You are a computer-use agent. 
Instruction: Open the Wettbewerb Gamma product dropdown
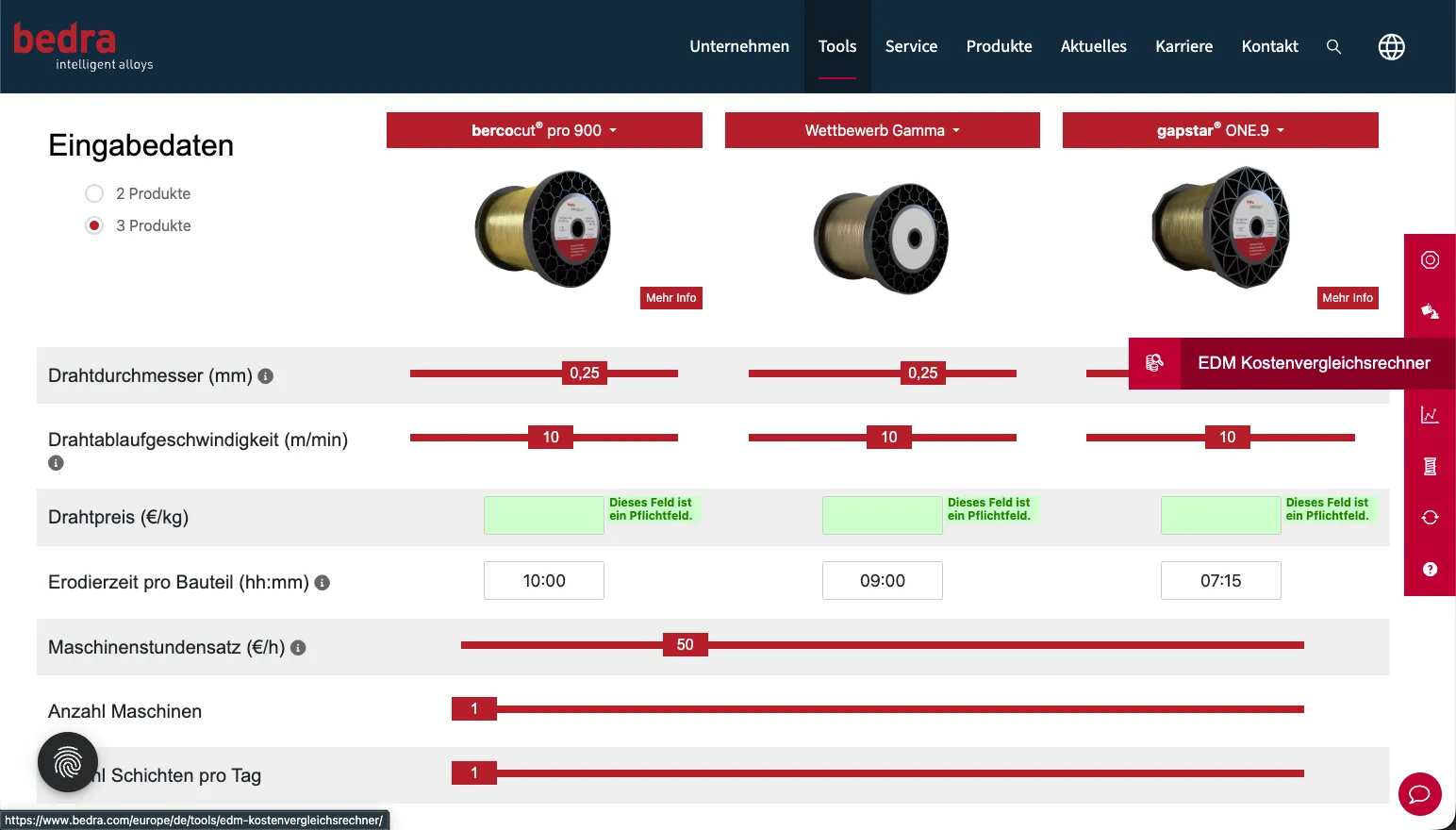click(x=883, y=130)
